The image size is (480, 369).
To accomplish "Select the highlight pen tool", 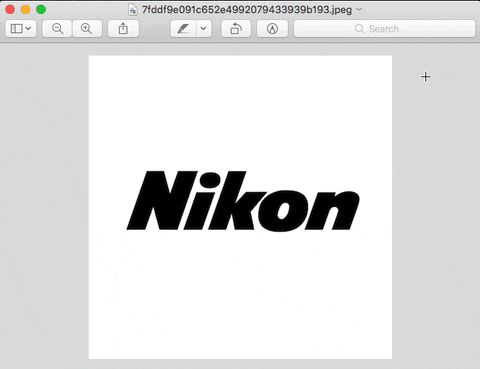I will tap(183, 29).
